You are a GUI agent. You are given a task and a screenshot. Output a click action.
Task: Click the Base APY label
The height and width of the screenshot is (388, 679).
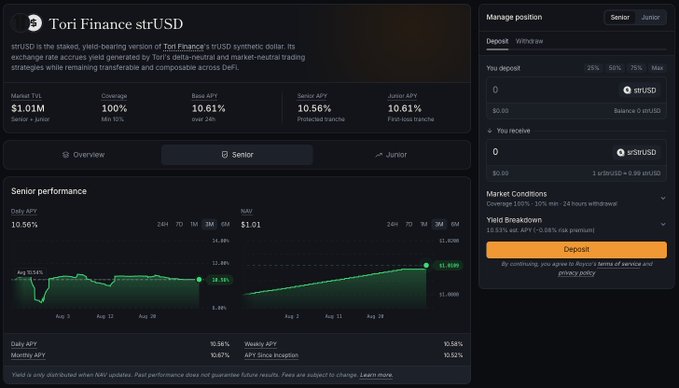tap(204, 96)
